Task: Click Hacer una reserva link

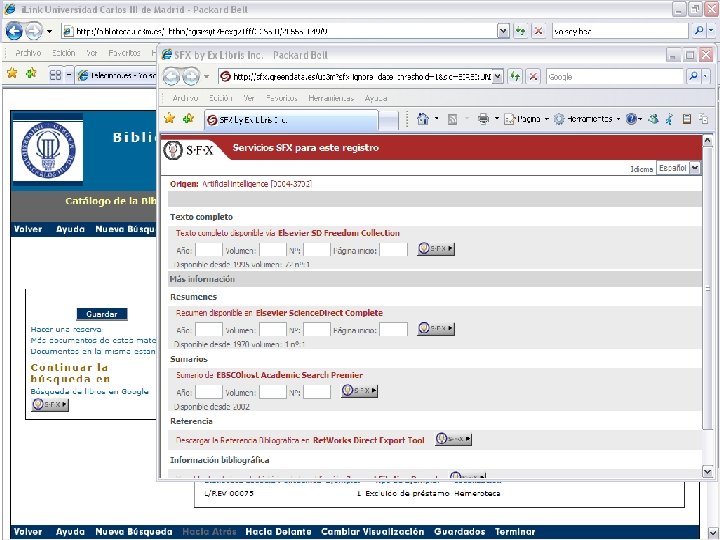Action: coord(66,329)
